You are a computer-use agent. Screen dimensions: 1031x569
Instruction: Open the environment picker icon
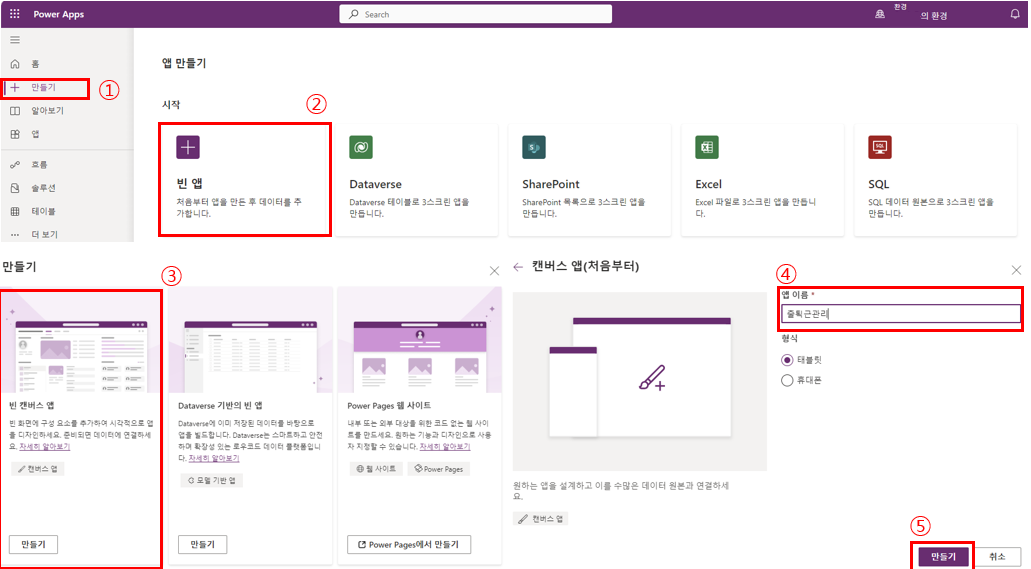[x=880, y=14]
